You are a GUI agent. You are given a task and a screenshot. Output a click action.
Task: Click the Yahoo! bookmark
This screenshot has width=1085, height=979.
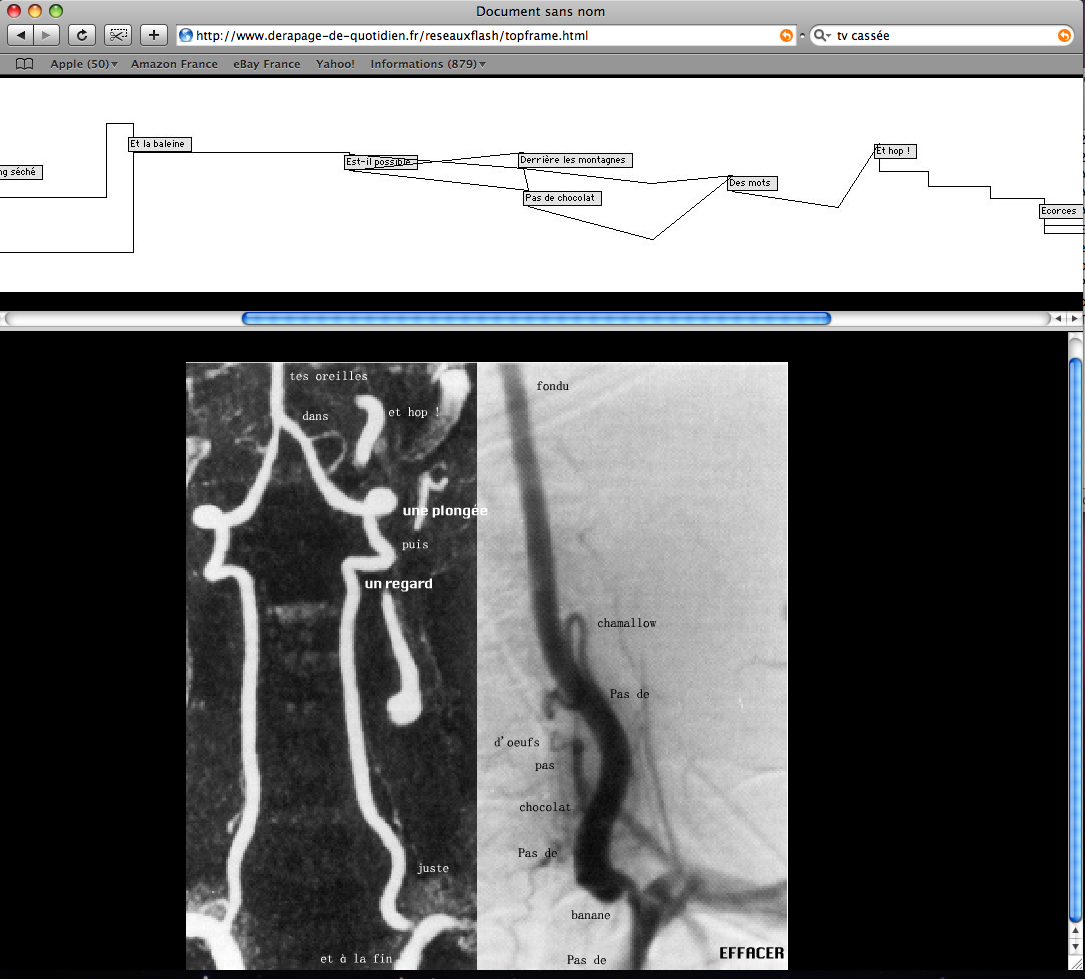(x=335, y=64)
